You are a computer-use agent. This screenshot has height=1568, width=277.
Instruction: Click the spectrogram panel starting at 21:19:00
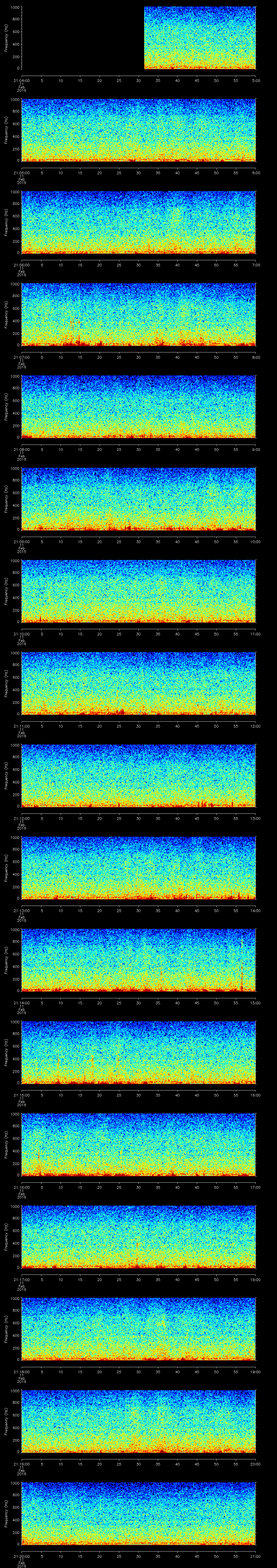pyautogui.click(x=138, y=1421)
